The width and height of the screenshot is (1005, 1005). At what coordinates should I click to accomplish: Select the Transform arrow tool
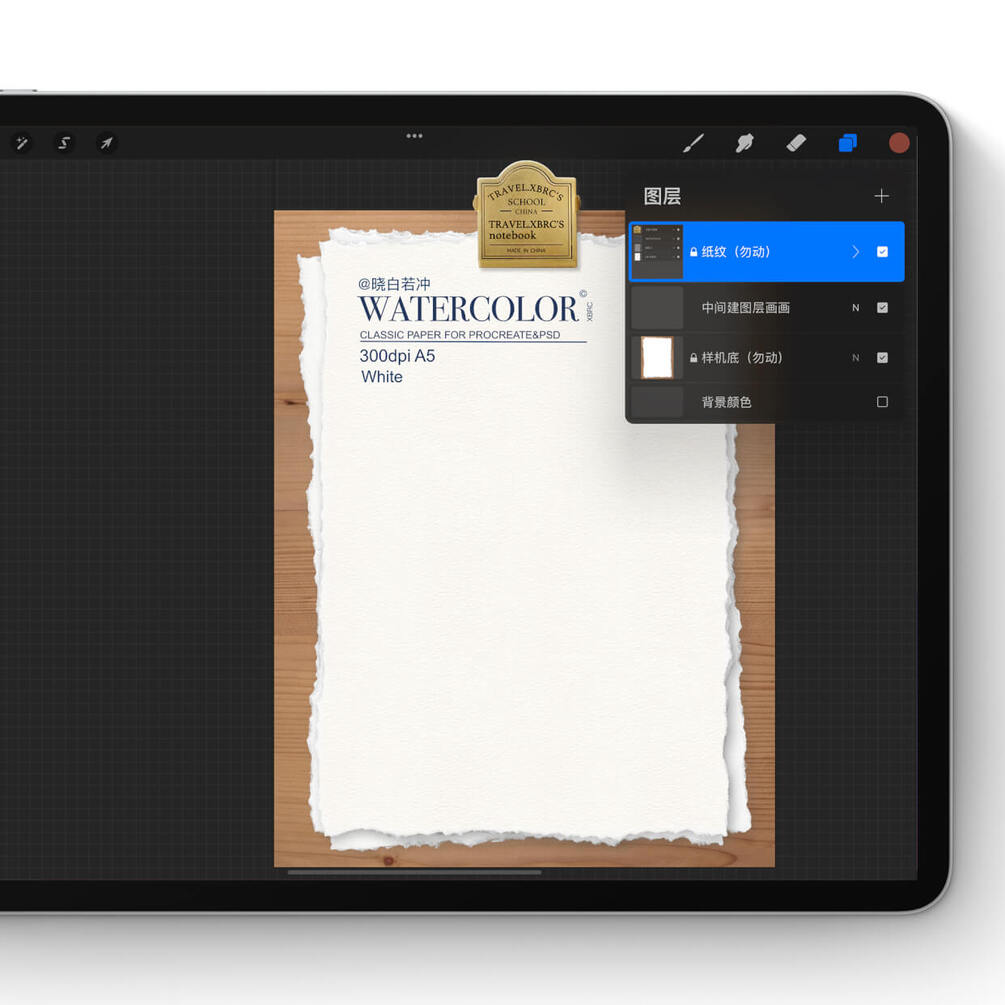point(106,142)
